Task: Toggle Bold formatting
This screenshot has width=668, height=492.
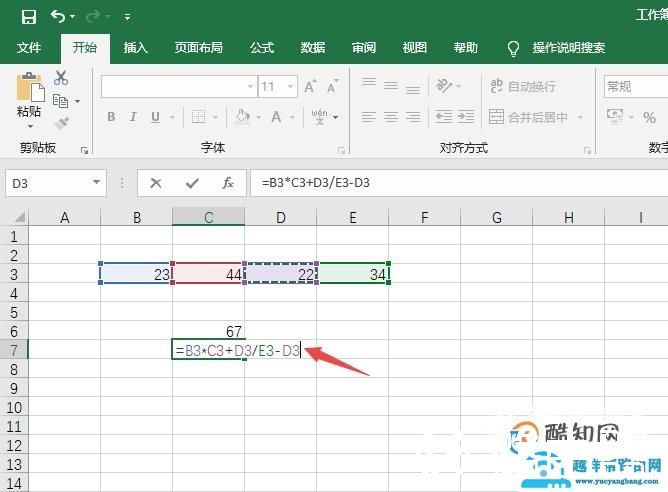Action: click(111, 117)
